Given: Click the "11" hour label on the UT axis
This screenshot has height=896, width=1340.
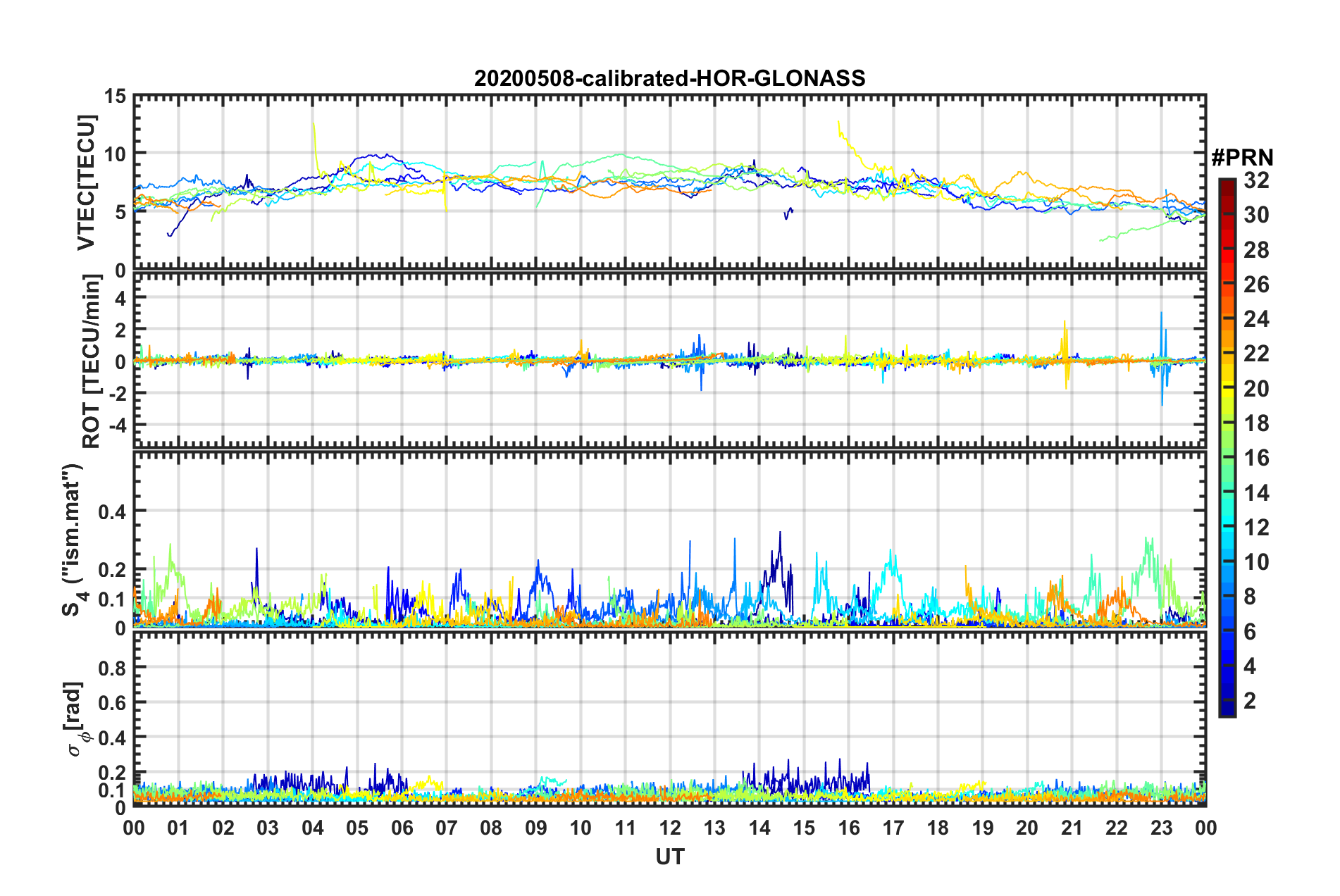Looking at the screenshot, I should click(x=626, y=828).
